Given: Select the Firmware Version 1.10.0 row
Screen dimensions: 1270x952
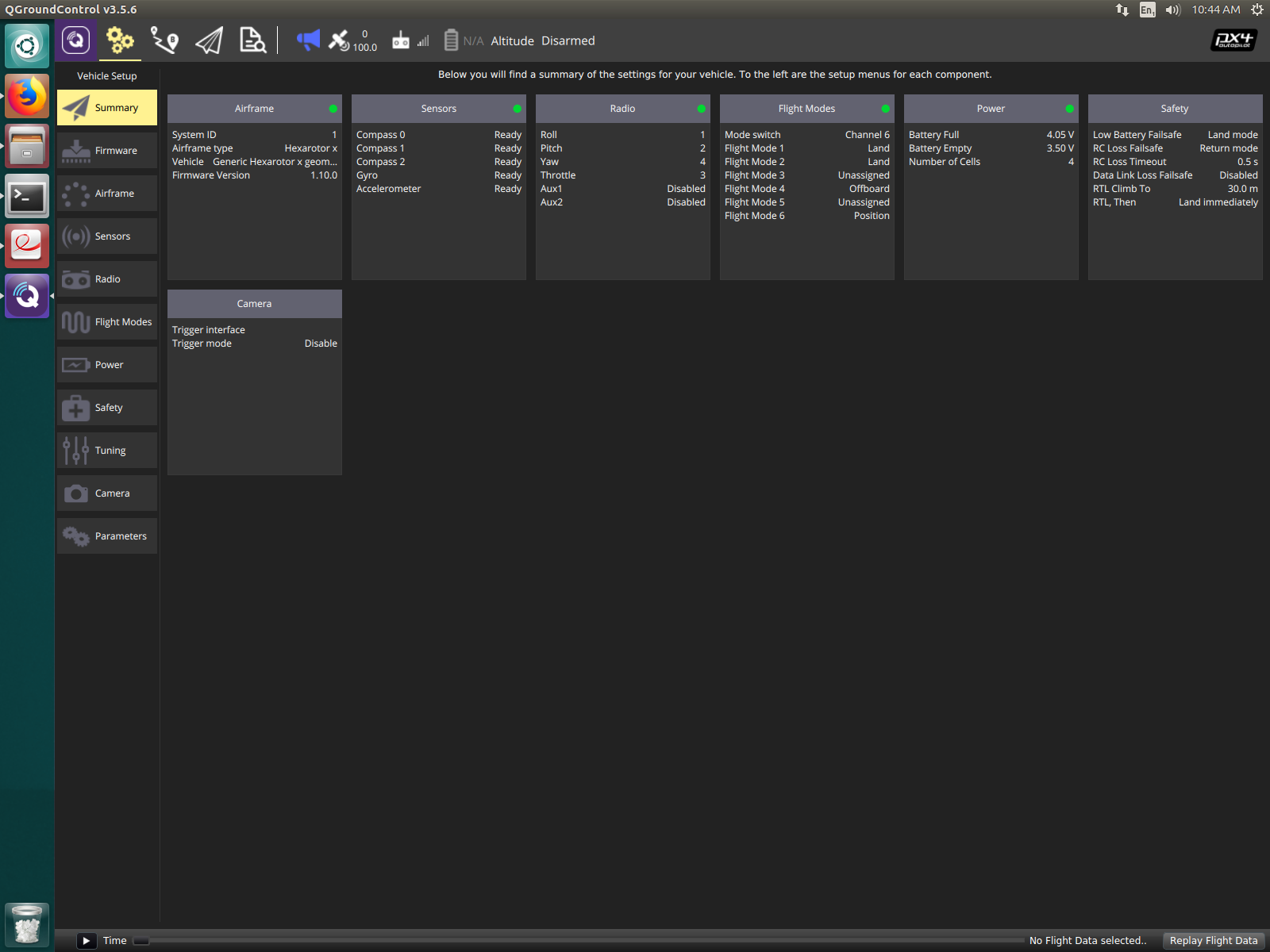Looking at the screenshot, I should pos(255,175).
